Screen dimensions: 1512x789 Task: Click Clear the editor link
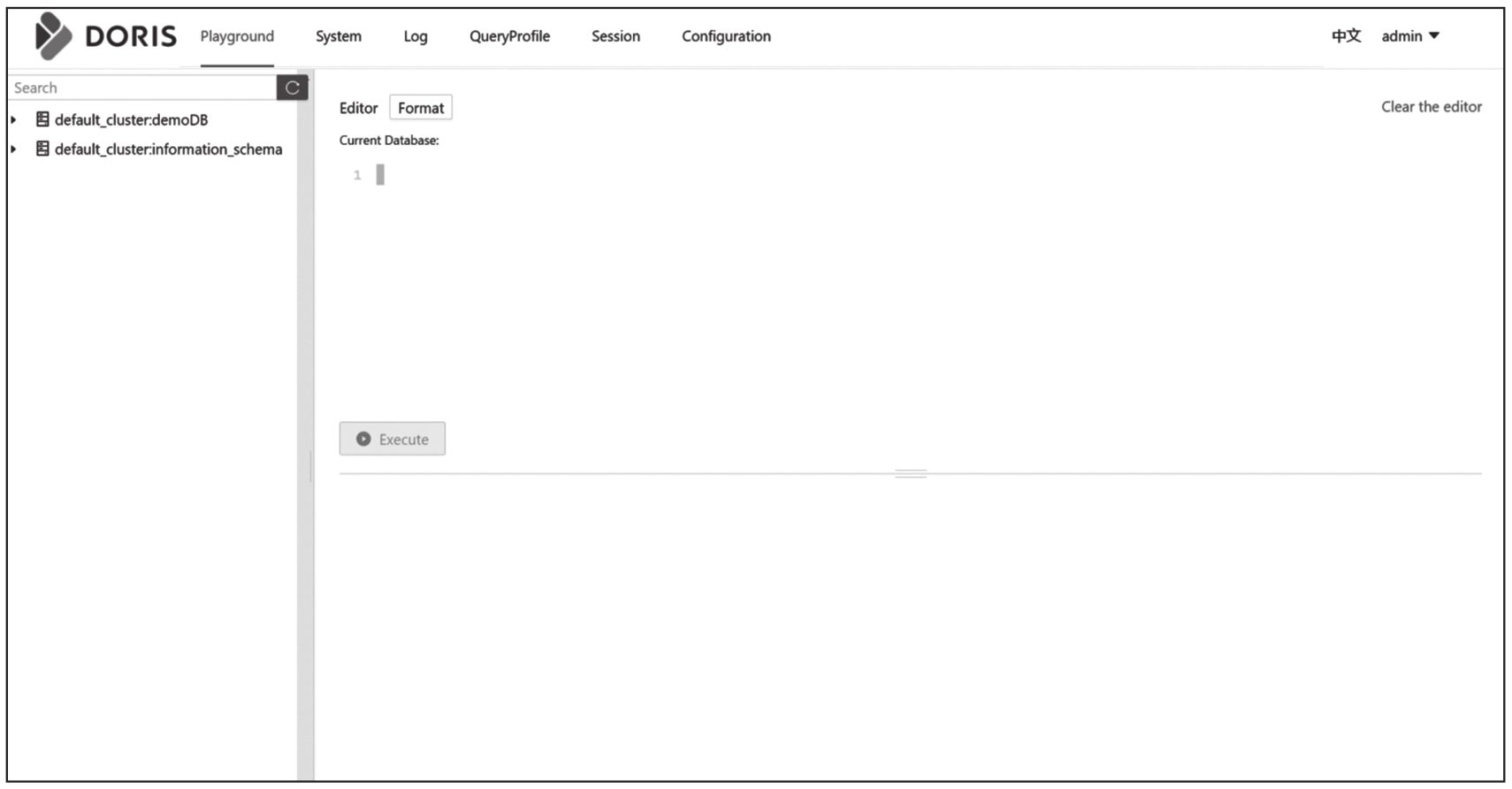pos(1432,106)
